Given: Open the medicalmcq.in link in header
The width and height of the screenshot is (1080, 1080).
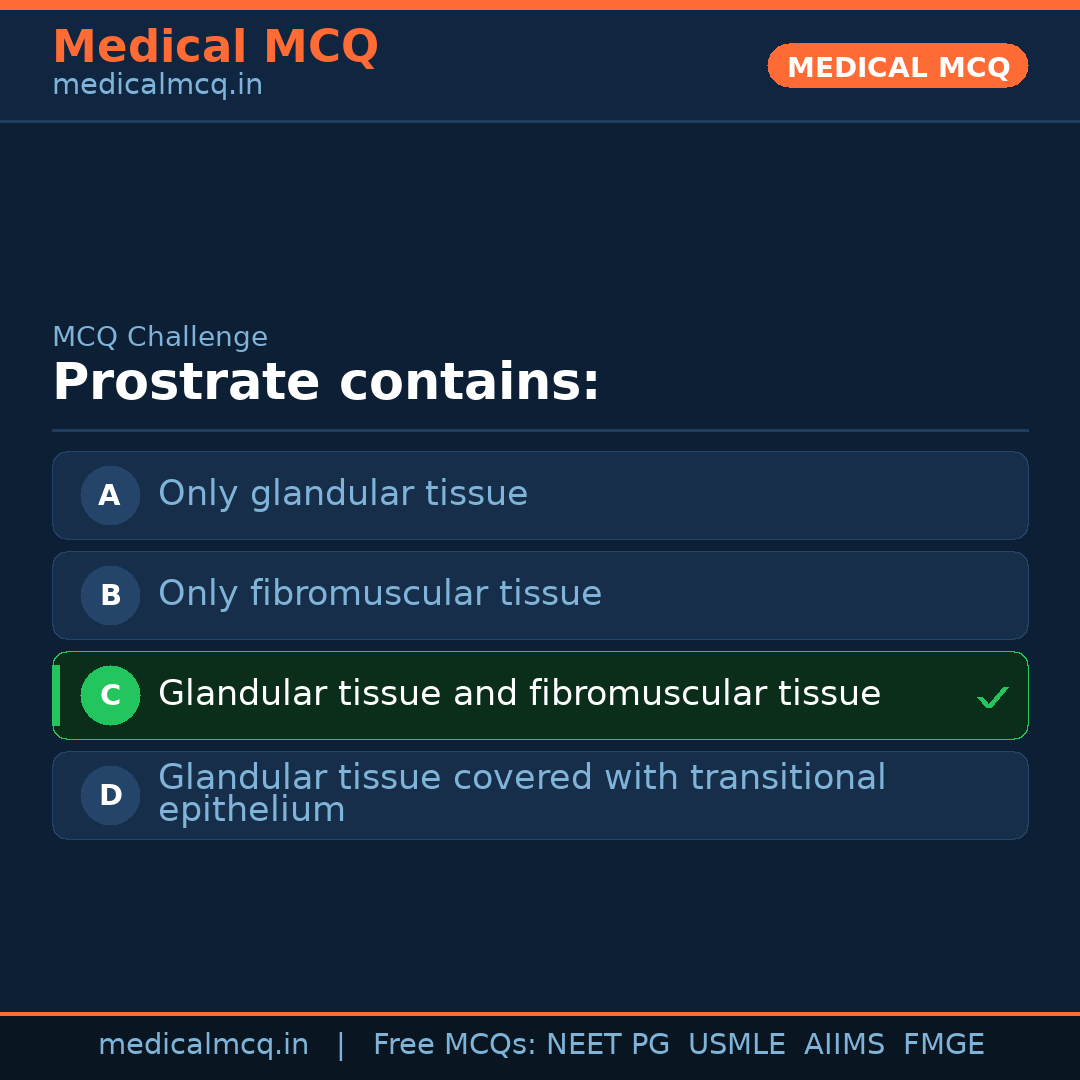Looking at the screenshot, I should pos(157,86).
